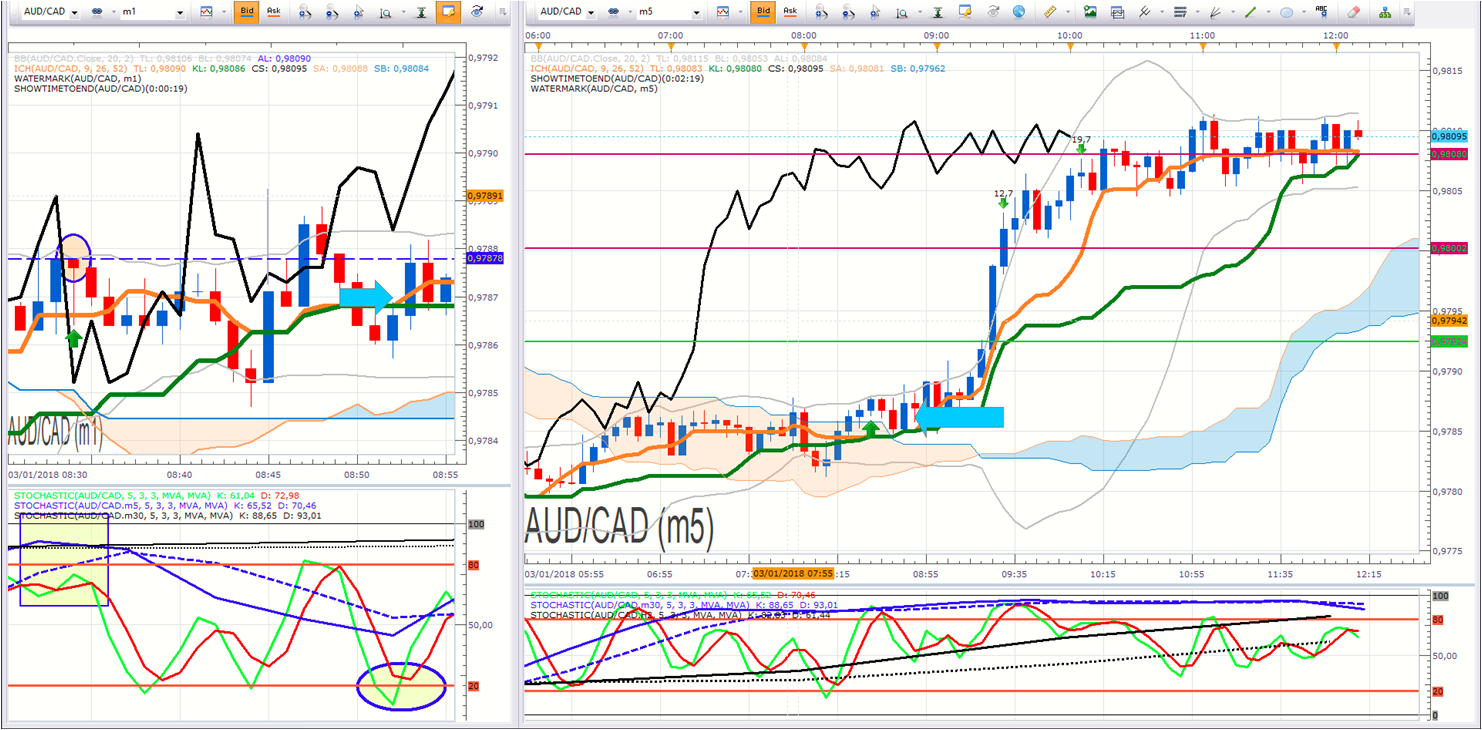The height and width of the screenshot is (730, 1482).
Task: Zoom in on the m5 chart
Action: click(821, 12)
